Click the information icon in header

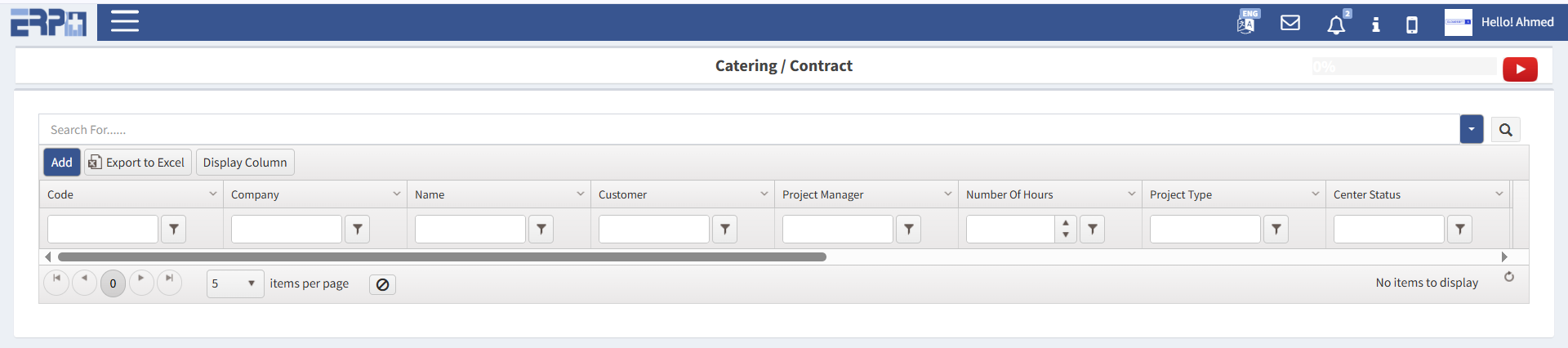tap(1376, 25)
